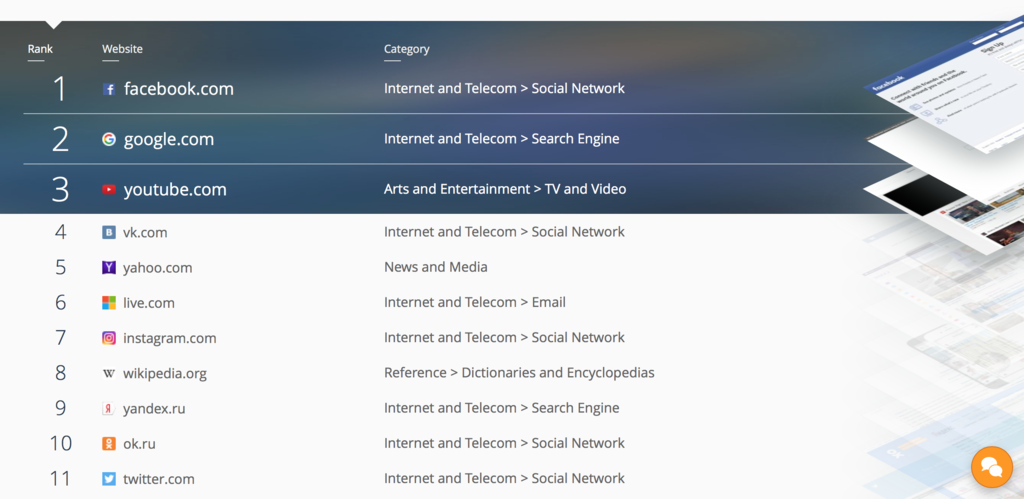The width and height of the screenshot is (1024, 499).
Task: Click the Google favicon icon
Action: click(109, 139)
